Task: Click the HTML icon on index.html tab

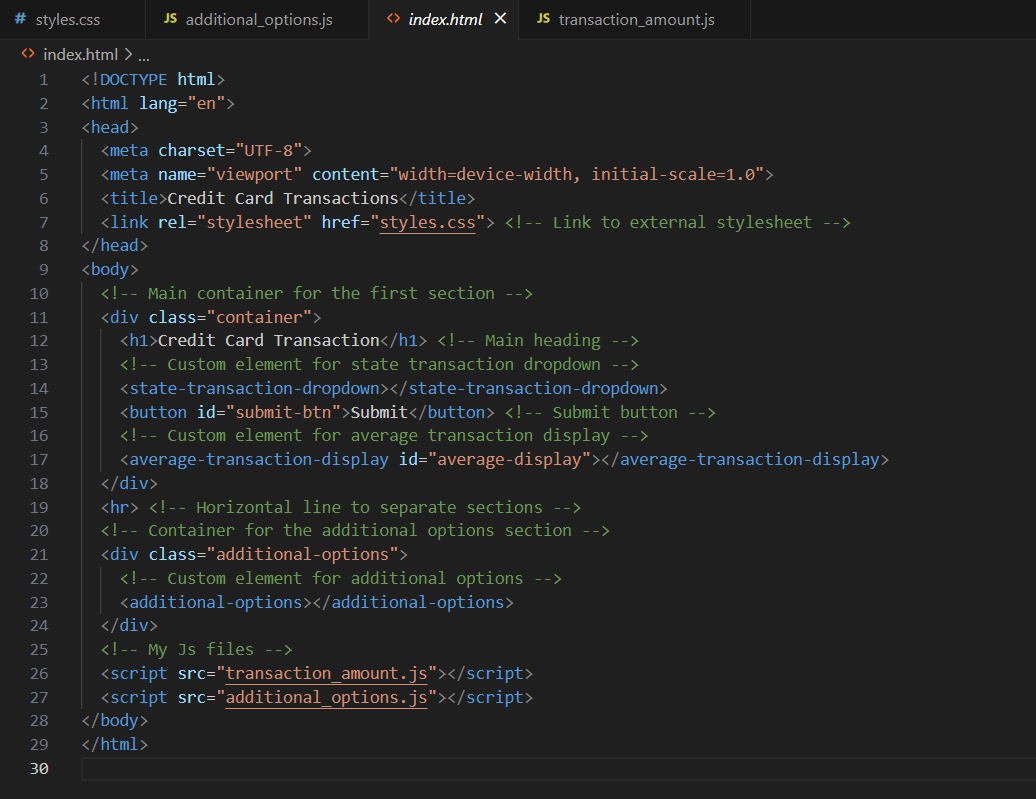Action: pyautogui.click(x=393, y=19)
